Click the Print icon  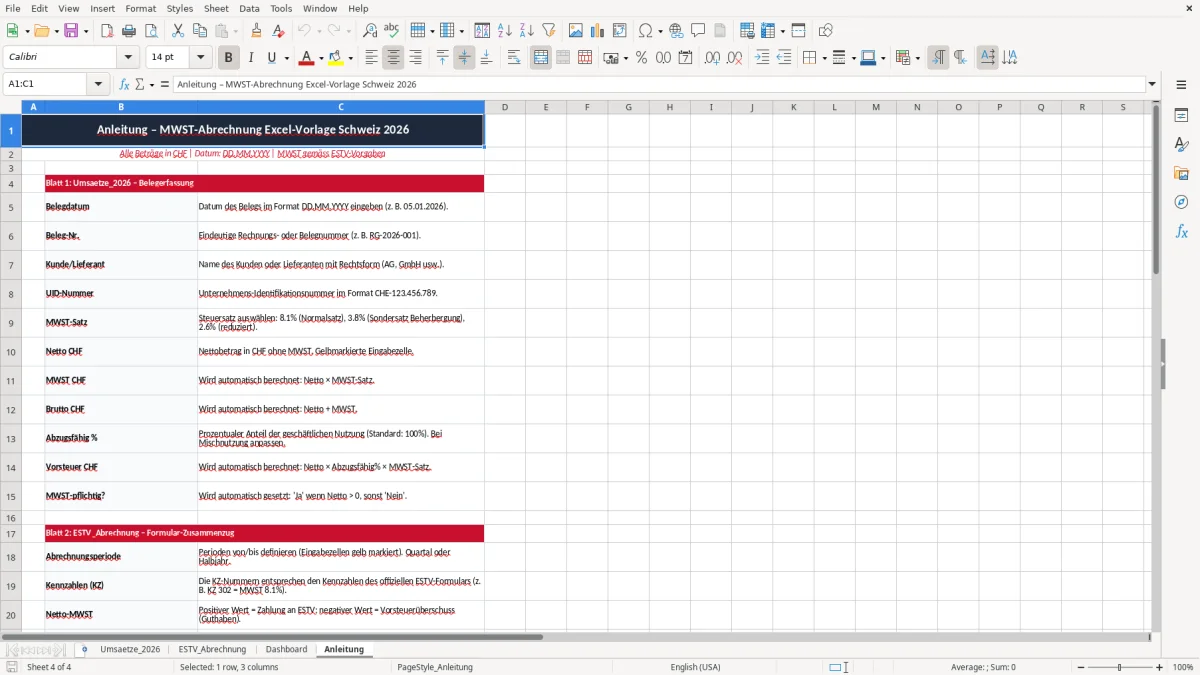click(128, 31)
